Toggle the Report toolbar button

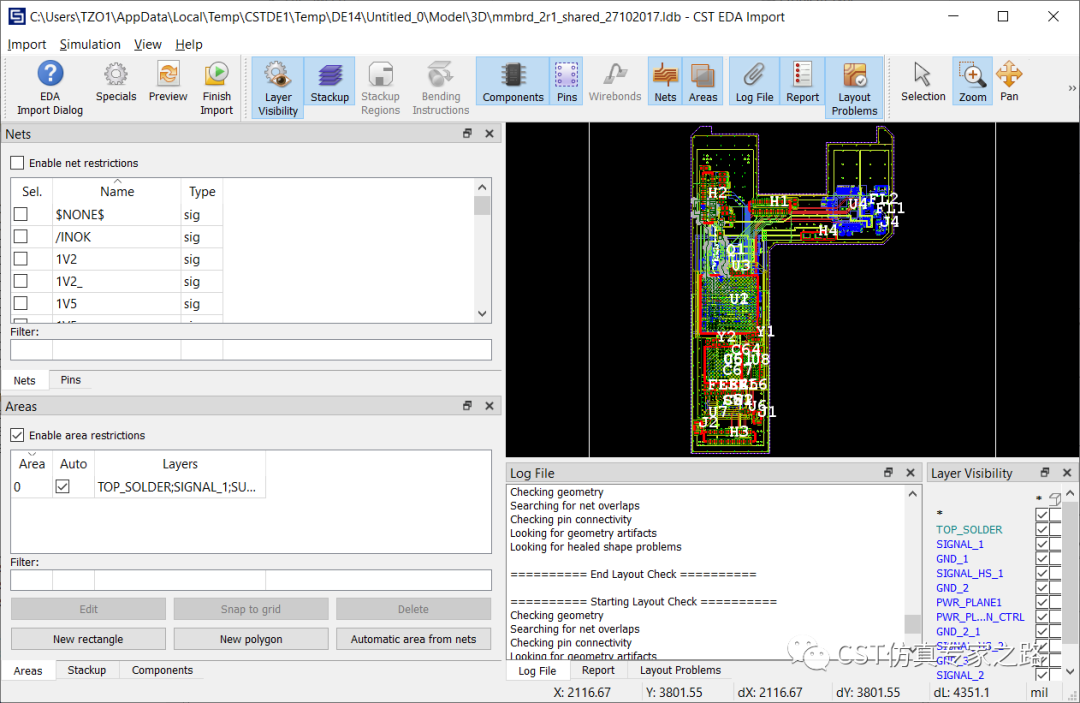(x=802, y=83)
